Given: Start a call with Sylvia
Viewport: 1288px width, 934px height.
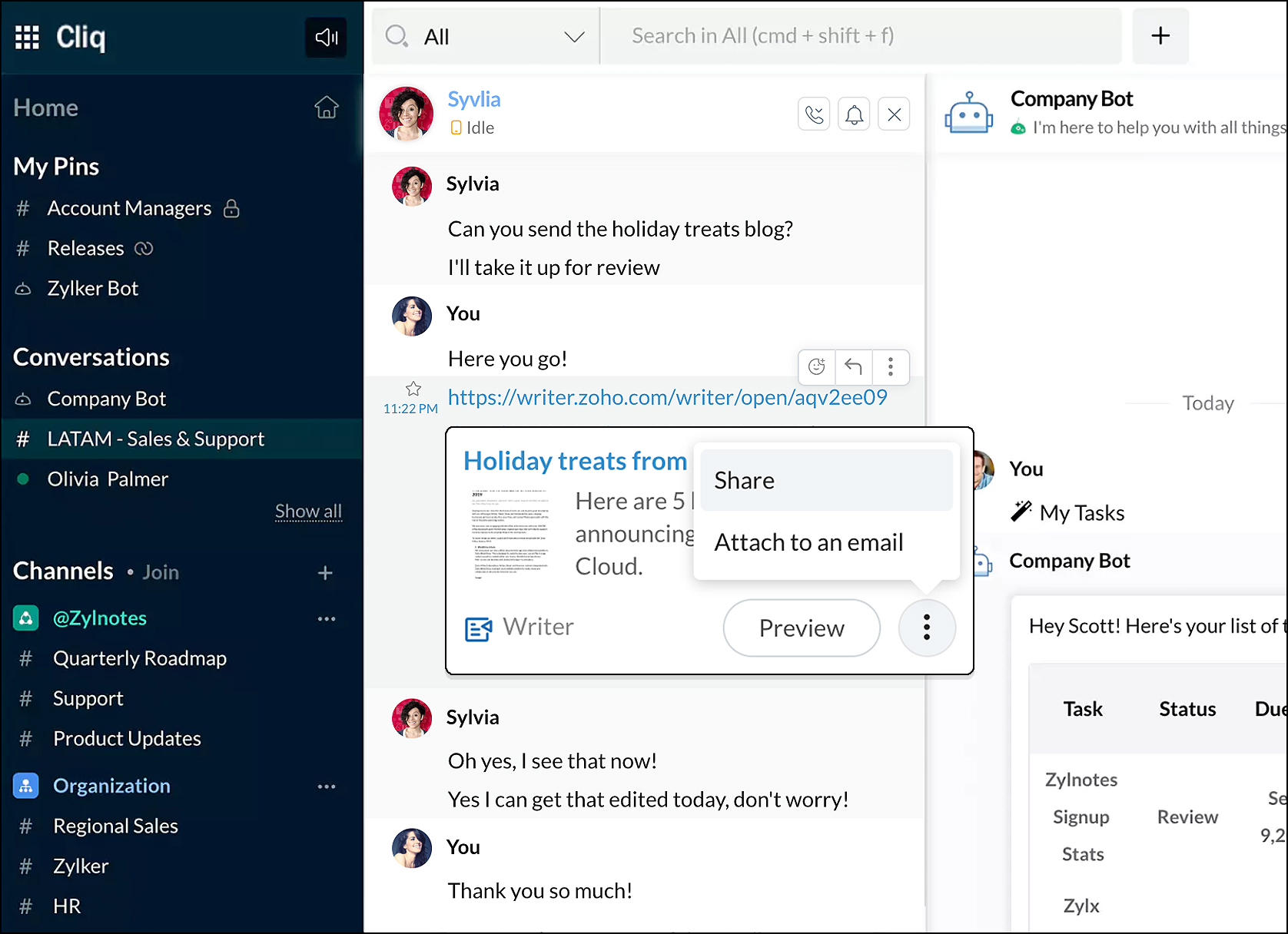Looking at the screenshot, I should coord(814,114).
